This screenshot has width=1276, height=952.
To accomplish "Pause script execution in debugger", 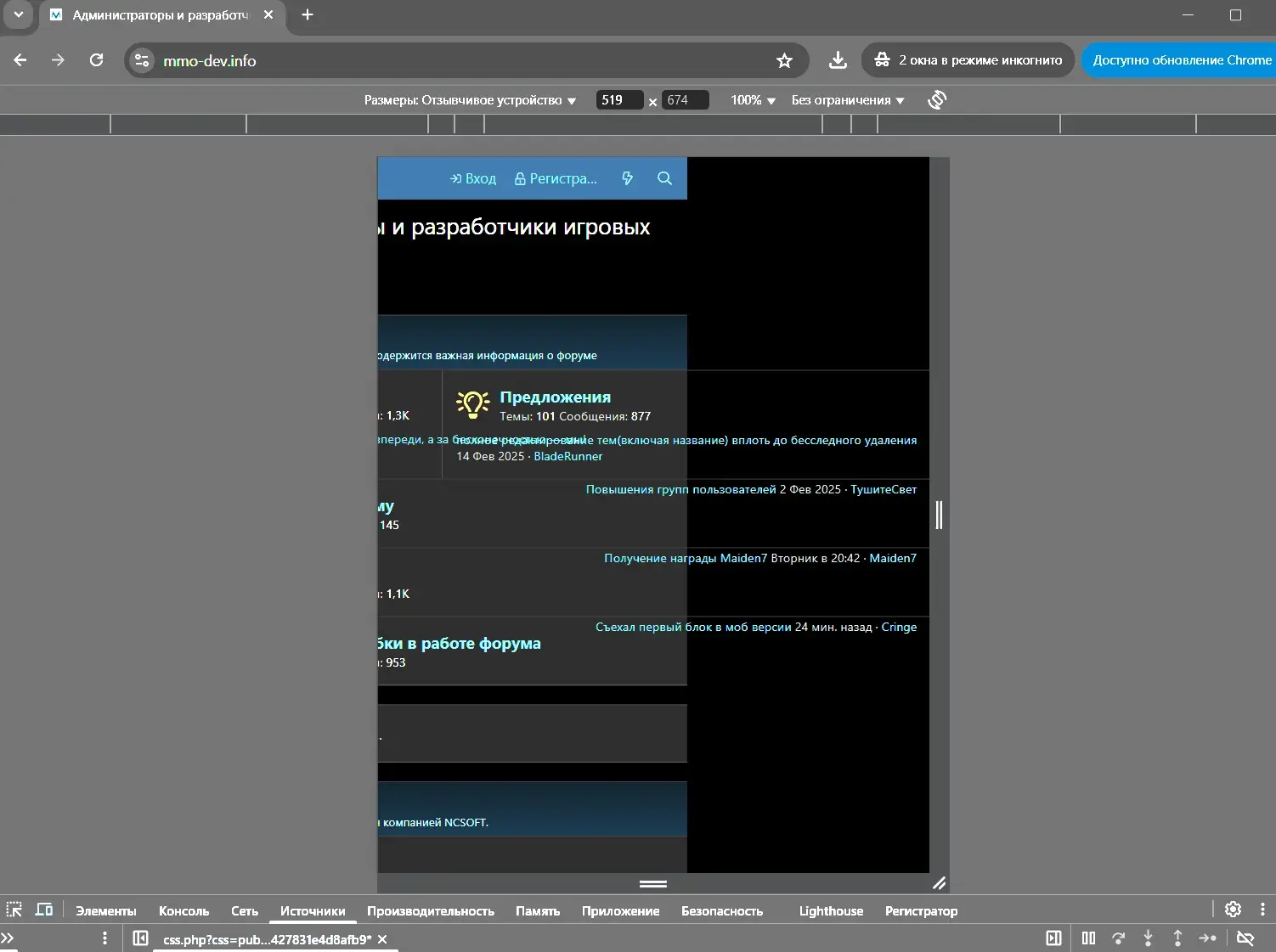I will tap(1088, 938).
